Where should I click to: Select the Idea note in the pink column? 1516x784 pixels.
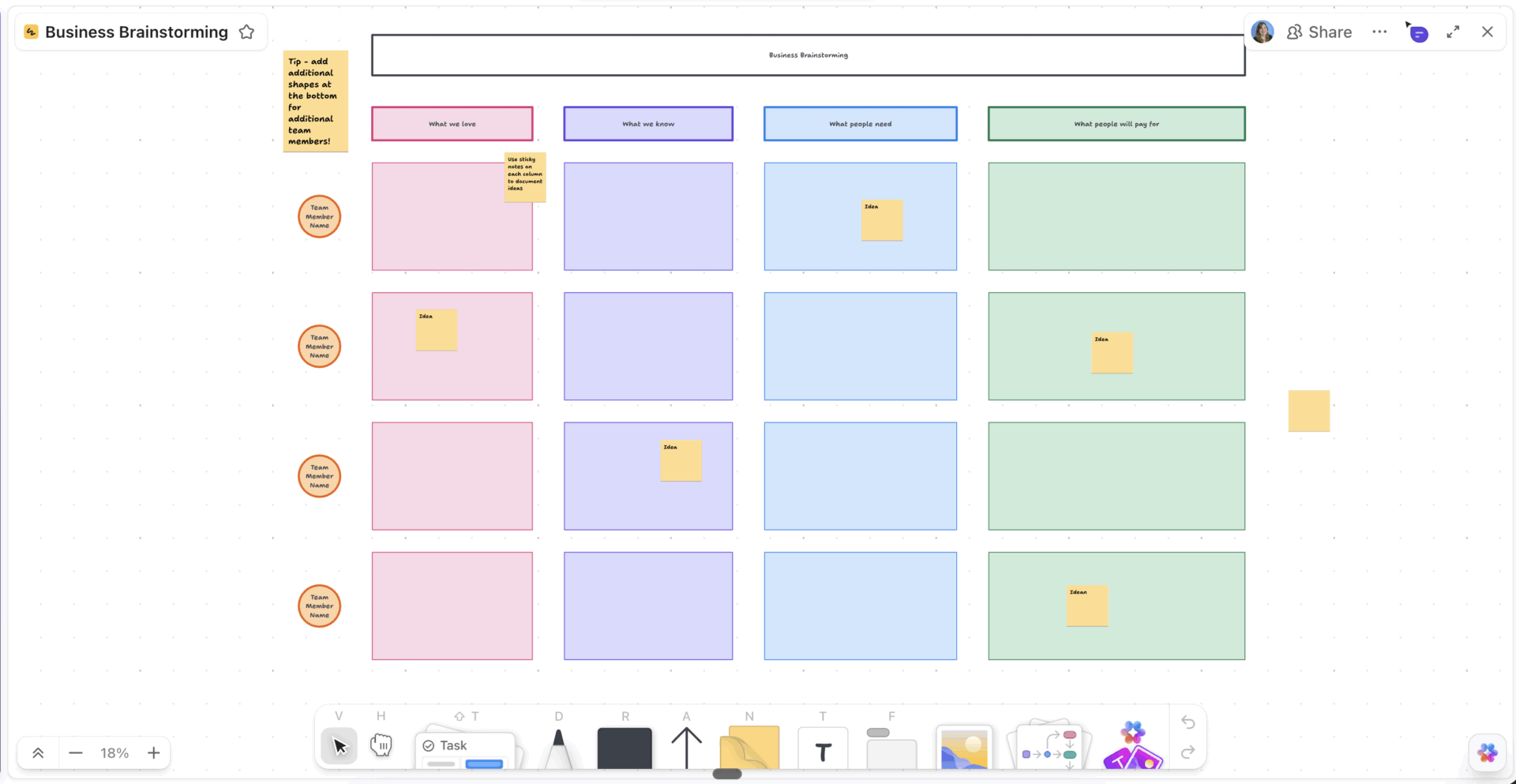pos(437,330)
